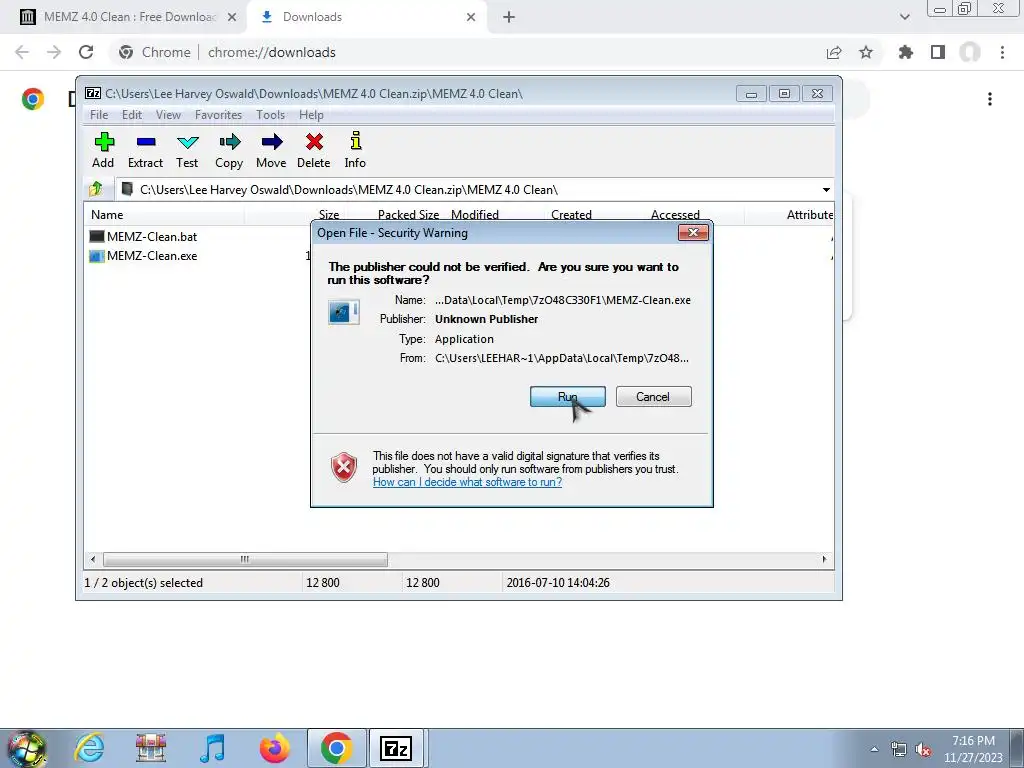This screenshot has width=1024, height=768.
Task: Go up one folder level in 7-Zip
Action: (x=96, y=189)
